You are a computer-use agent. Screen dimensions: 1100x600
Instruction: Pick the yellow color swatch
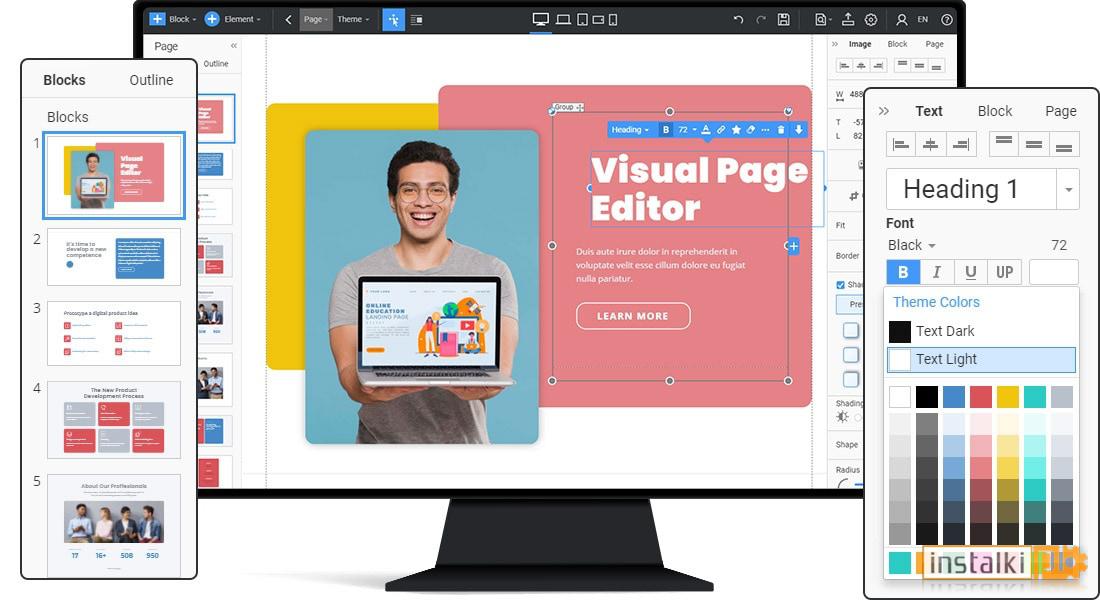1007,397
